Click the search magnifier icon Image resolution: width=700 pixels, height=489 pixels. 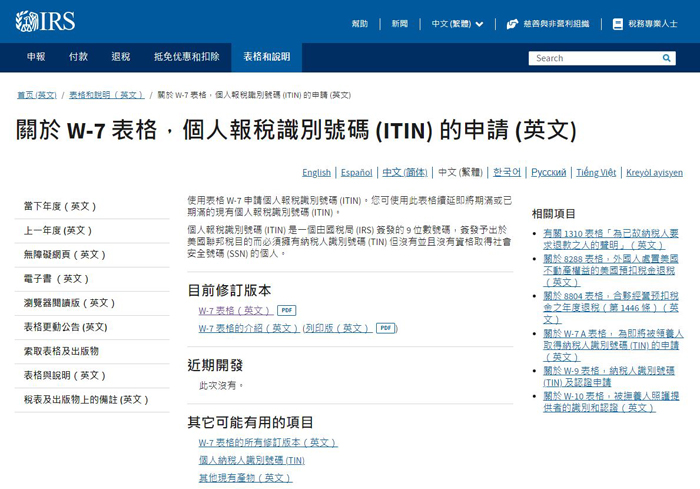point(667,58)
